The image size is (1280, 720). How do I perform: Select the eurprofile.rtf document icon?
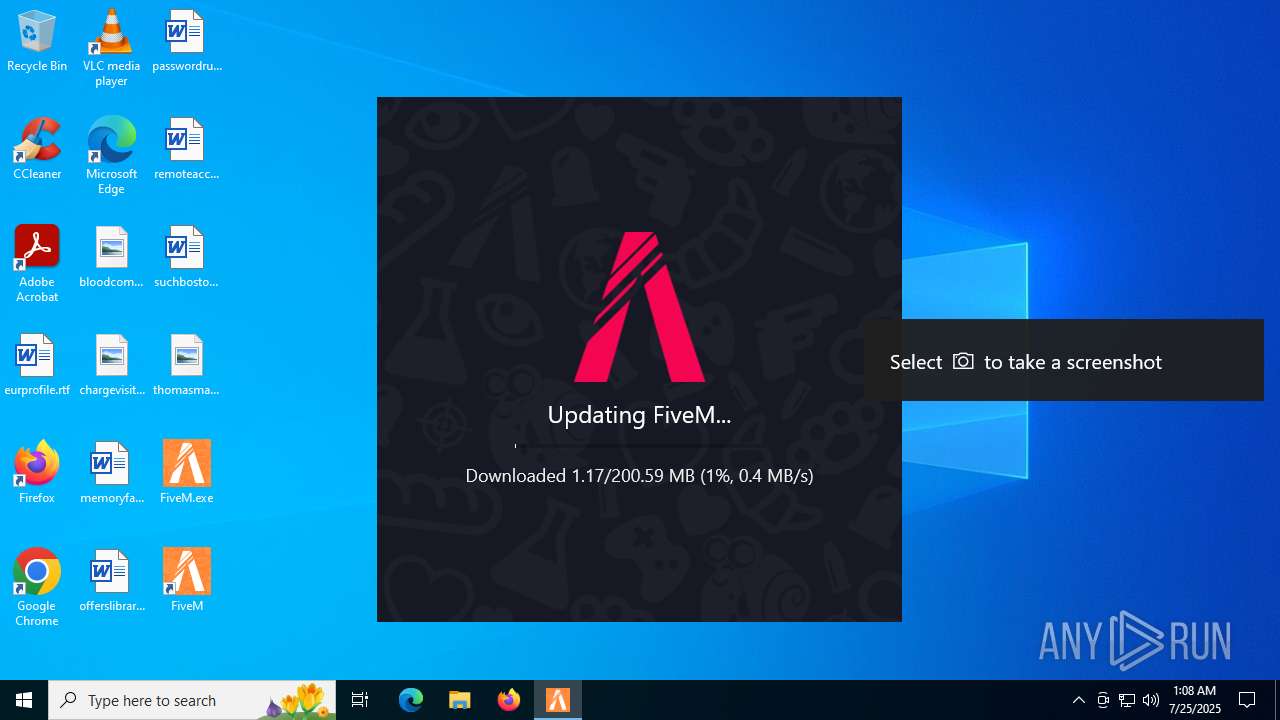tap(37, 365)
